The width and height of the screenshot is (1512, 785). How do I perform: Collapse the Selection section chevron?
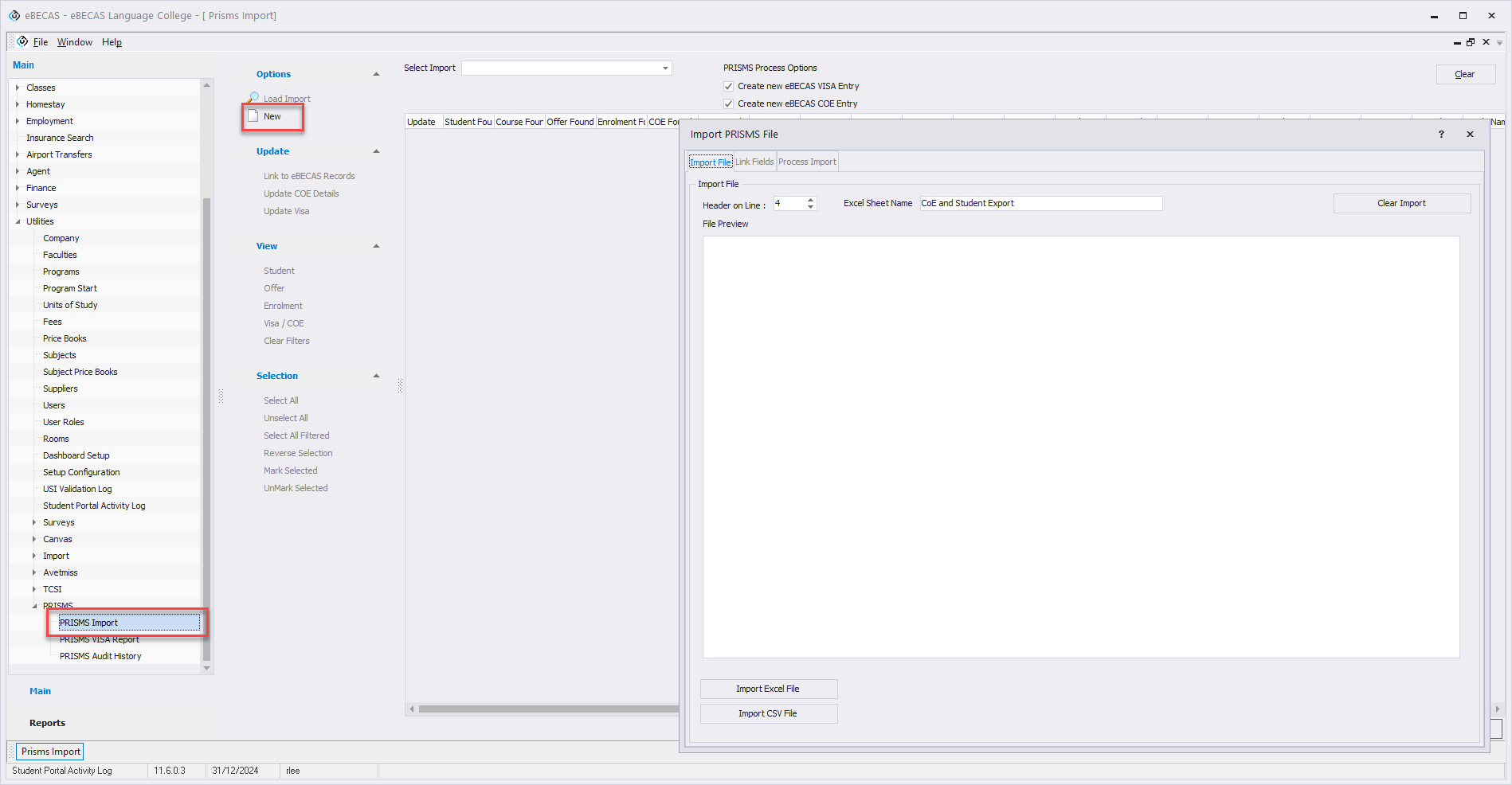[376, 376]
